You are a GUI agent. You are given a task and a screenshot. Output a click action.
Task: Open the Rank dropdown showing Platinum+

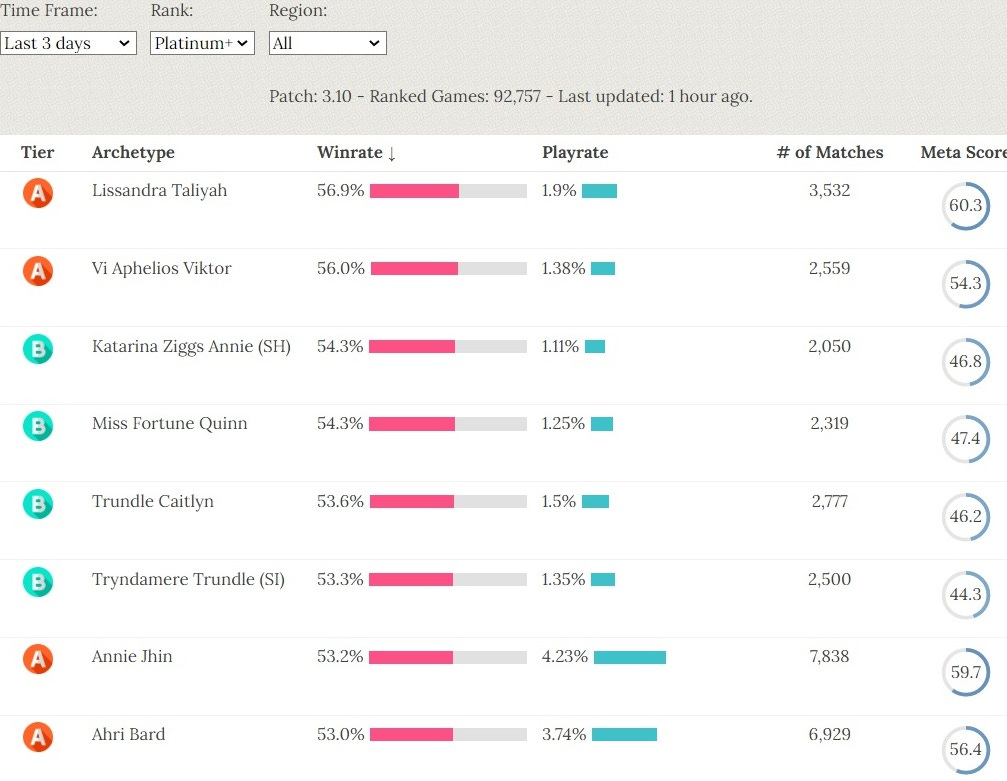(x=202, y=43)
